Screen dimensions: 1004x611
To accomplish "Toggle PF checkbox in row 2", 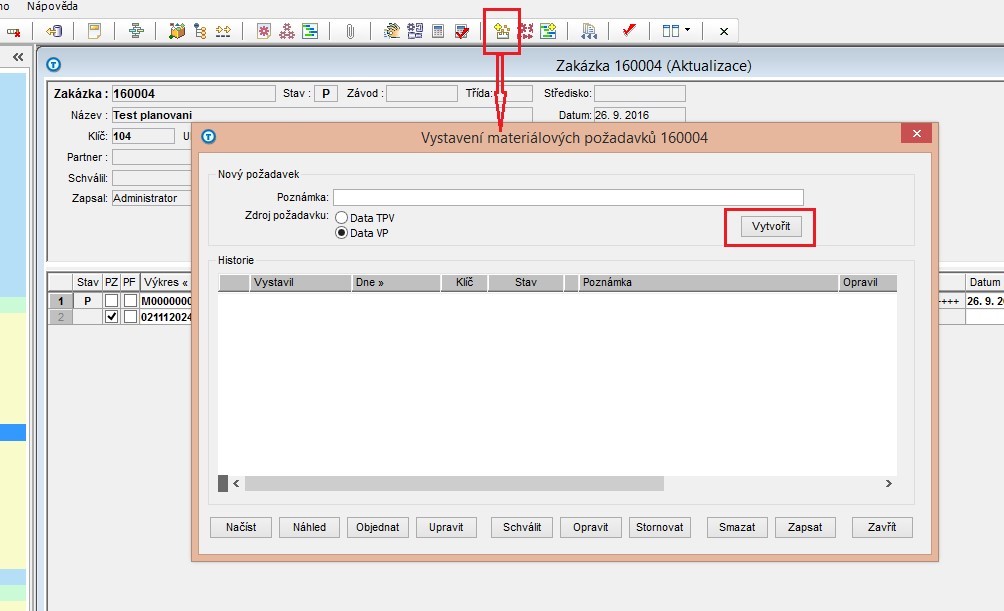I will click(x=130, y=316).
